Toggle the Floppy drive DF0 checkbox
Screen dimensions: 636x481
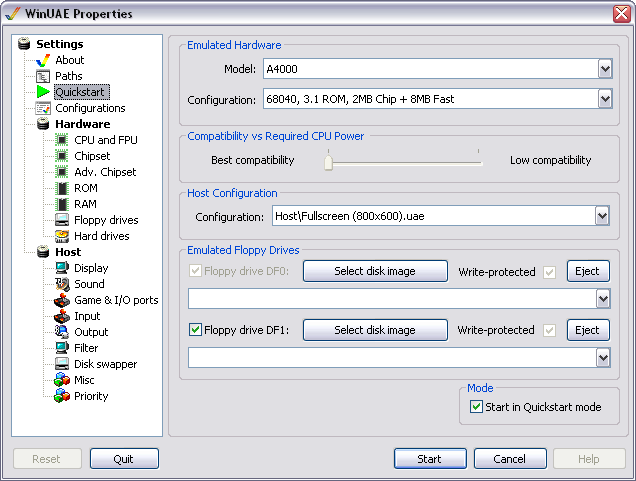pyautogui.click(x=195, y=271)
